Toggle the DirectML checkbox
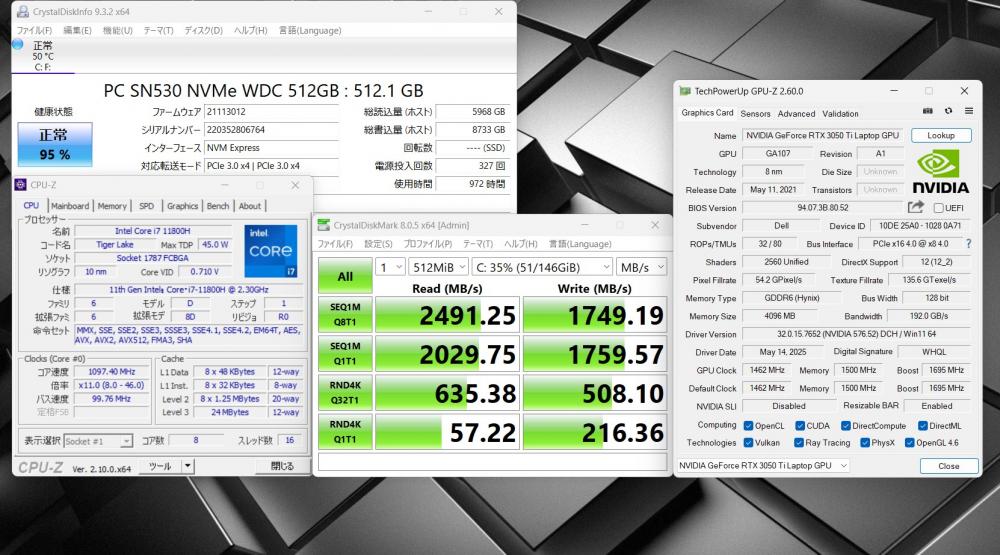The width and height of the screenshot is (1000, 555). (x=922, y=426)
